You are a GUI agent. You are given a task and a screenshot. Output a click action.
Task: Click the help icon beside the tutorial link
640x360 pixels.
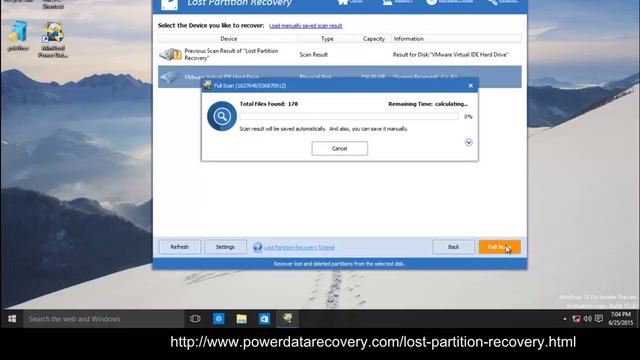tap(258, 247)
